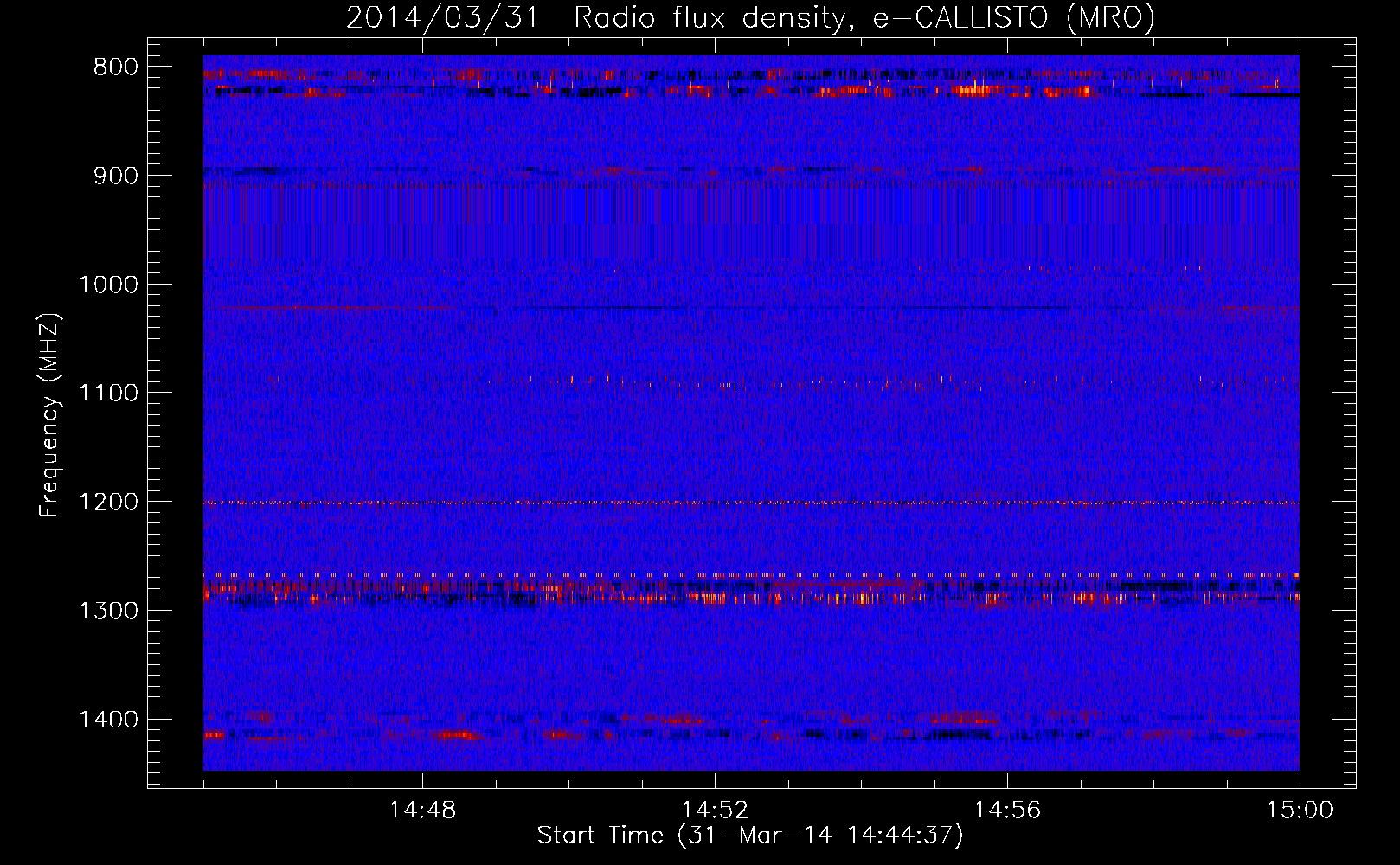This screenshot has width=1400, height=865.
Task: Select the 1300 frequency axis label
Action: 108,611
